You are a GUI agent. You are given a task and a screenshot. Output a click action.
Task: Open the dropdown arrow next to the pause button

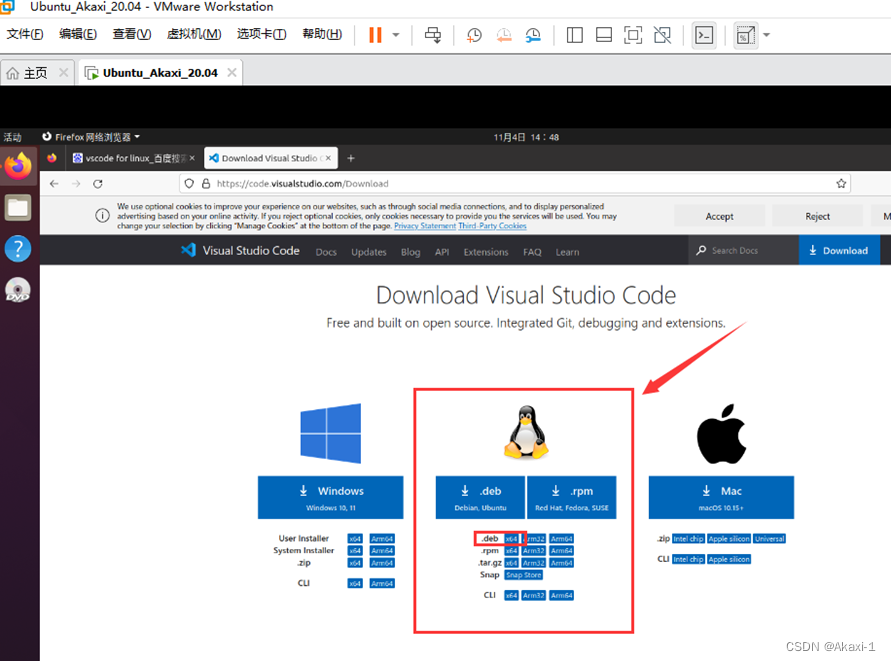[396, 35]
